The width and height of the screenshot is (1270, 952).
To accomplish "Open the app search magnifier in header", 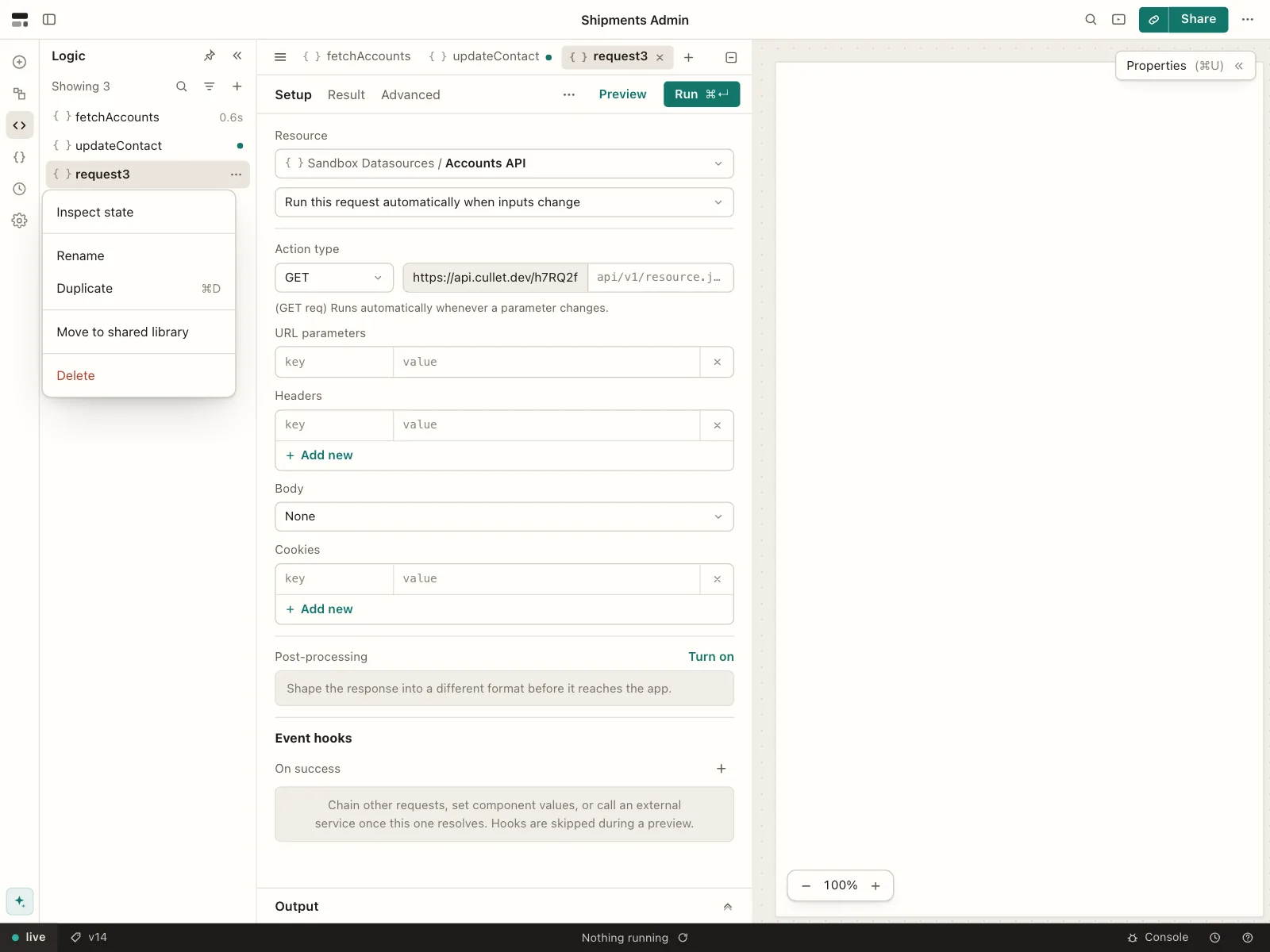I will tap(1091, 19).
